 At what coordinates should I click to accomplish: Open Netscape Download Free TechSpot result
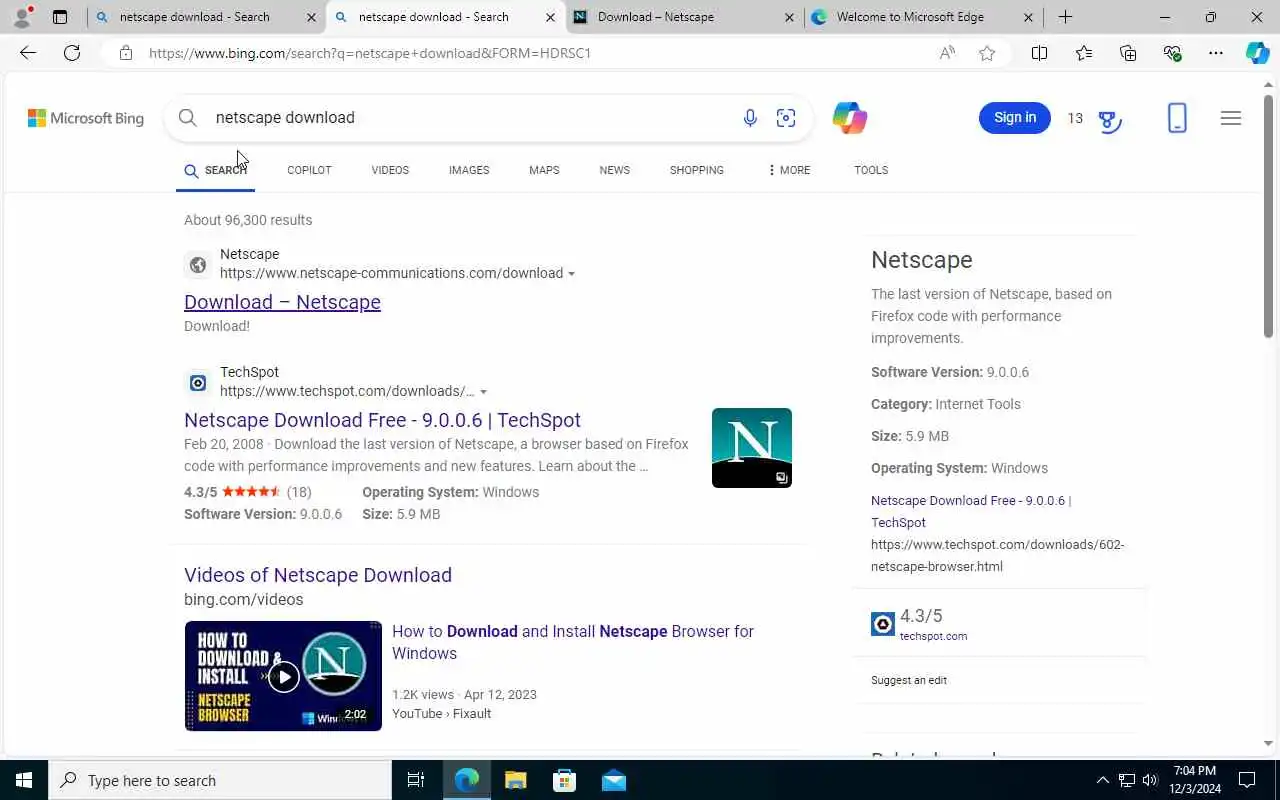click(x=382, y=420)
